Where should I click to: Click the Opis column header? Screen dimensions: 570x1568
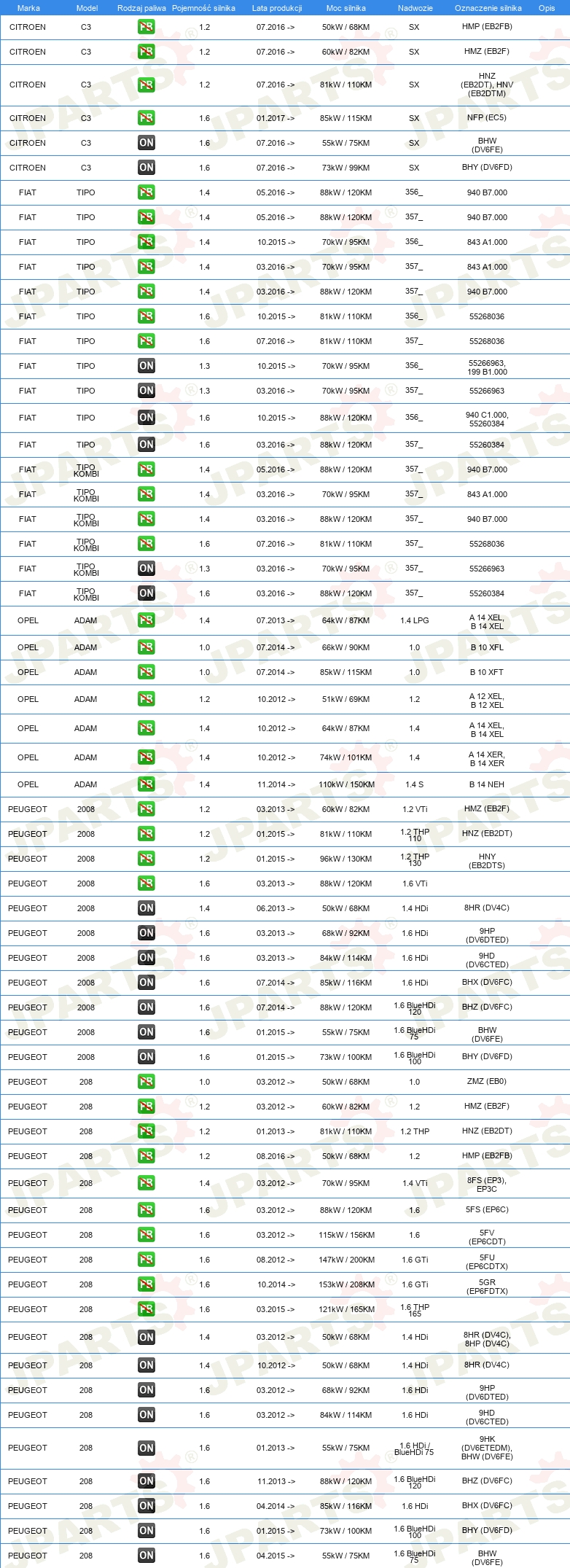547,8
